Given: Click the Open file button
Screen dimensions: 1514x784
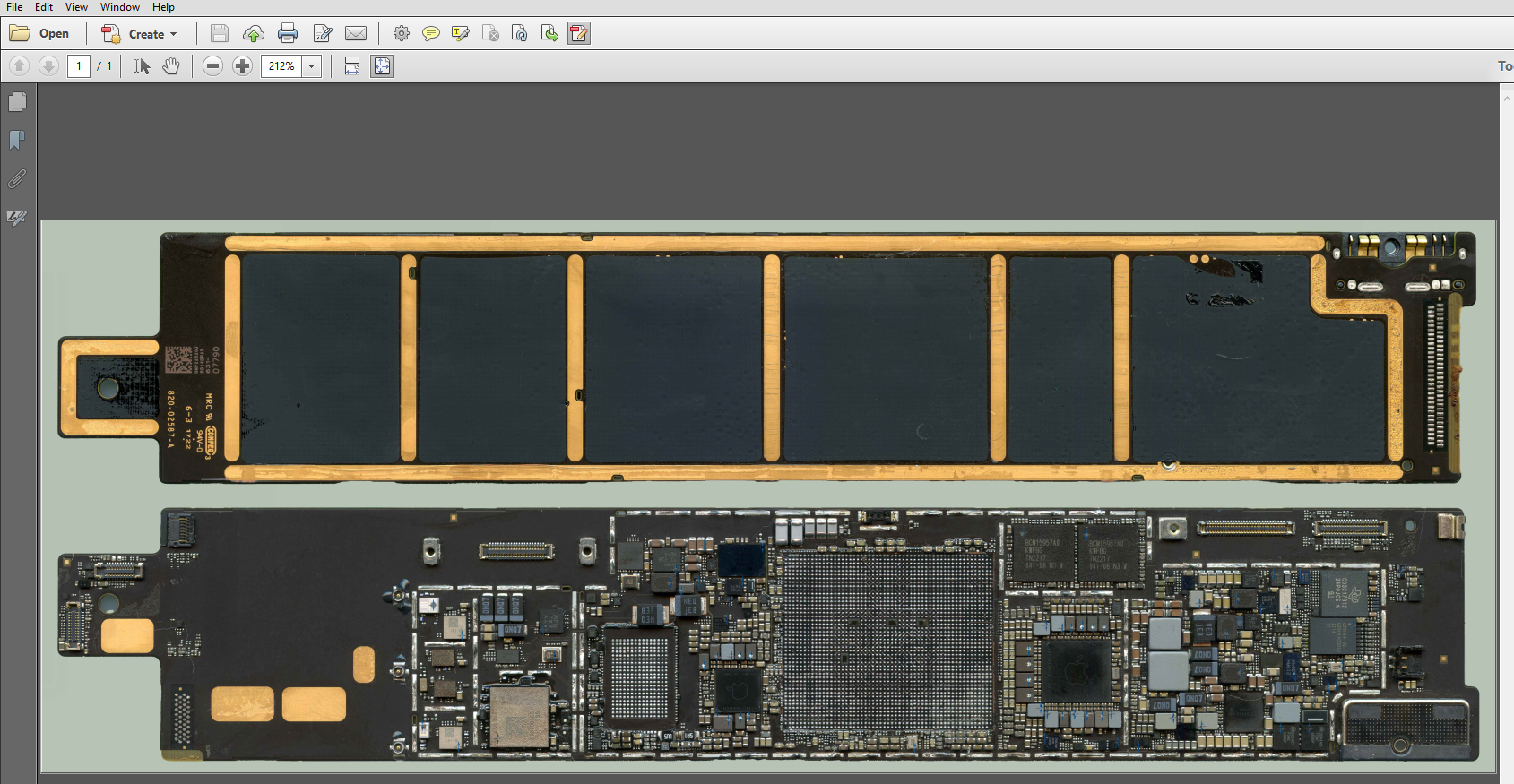Looking at the screenshot, I should click(x=39, y=34).
